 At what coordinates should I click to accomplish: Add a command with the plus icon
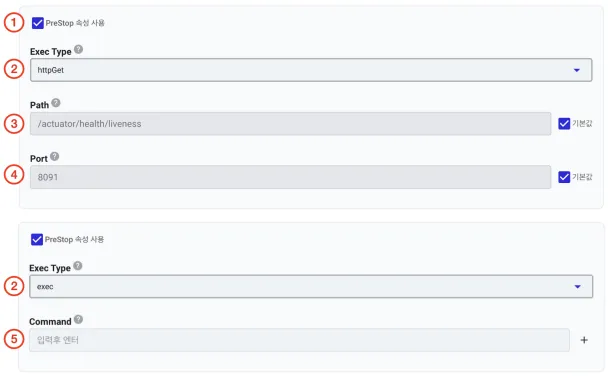pyautogui.click(x=584, y=340)
